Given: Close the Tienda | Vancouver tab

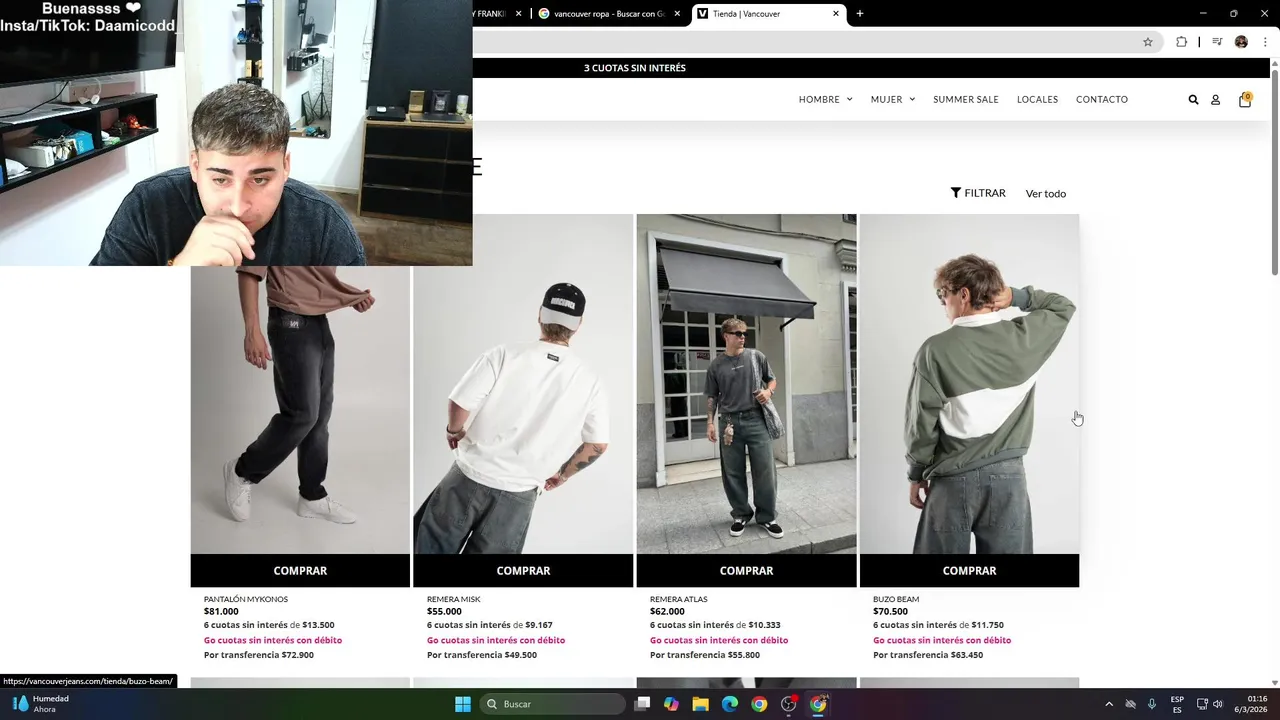Looking at the screenshot, I should tap(836, 14).
